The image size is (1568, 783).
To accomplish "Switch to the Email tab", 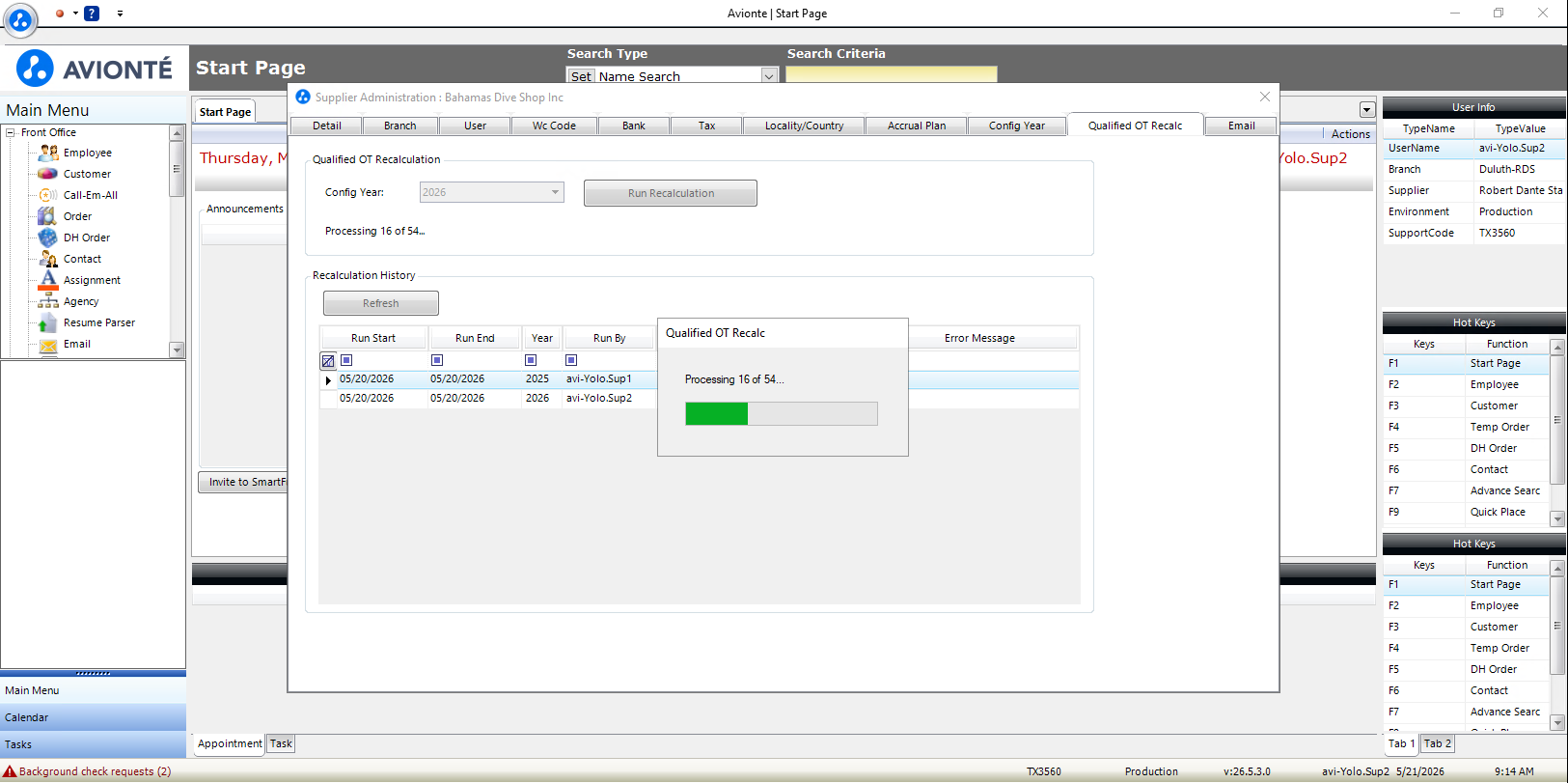I will point(1242,126).
